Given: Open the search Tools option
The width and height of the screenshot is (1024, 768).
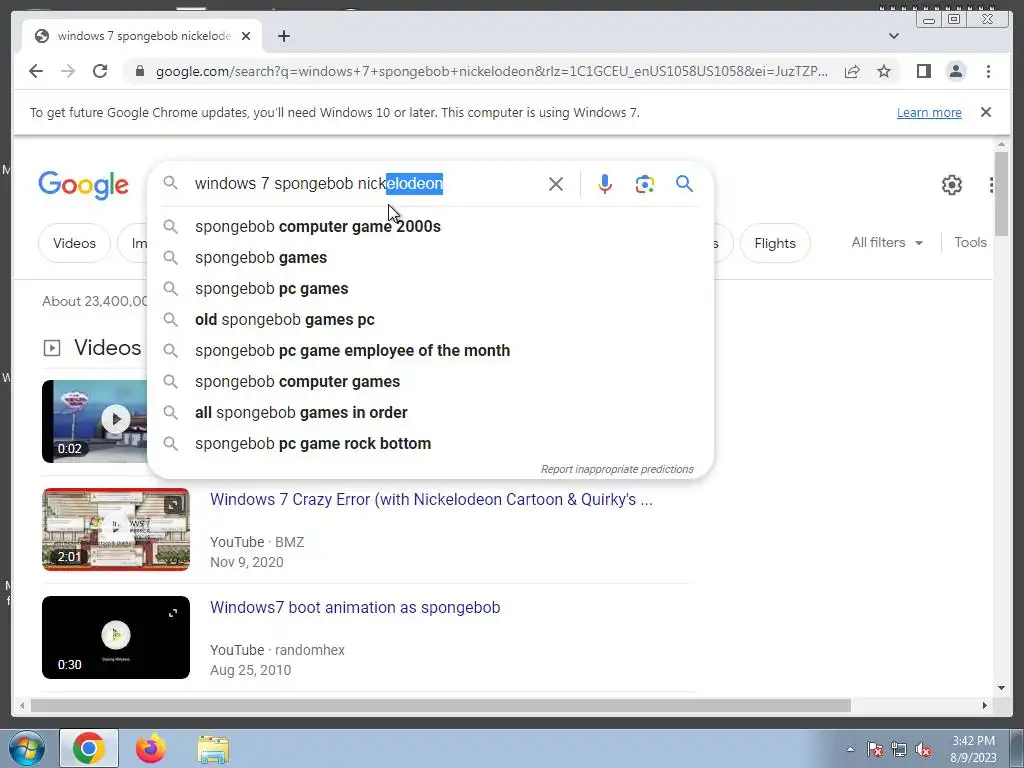Looking at the screenshot, I should (x=970, y=242).
